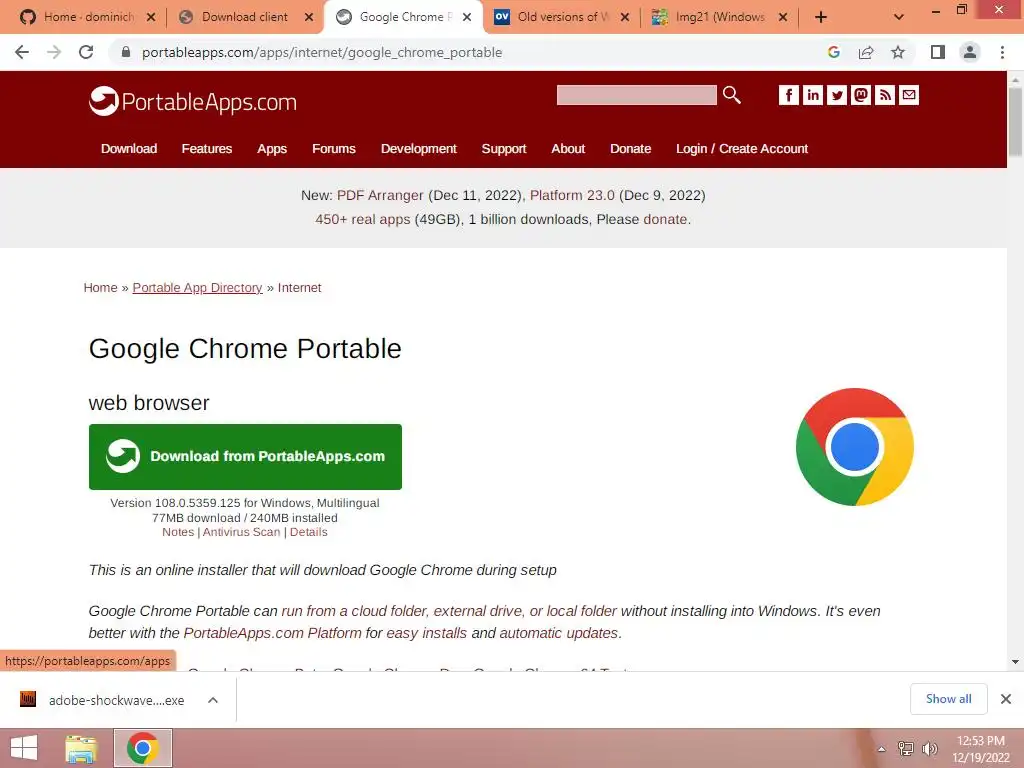Open the Notes link
Screen dimensions: 1024x768
(178, 532)
